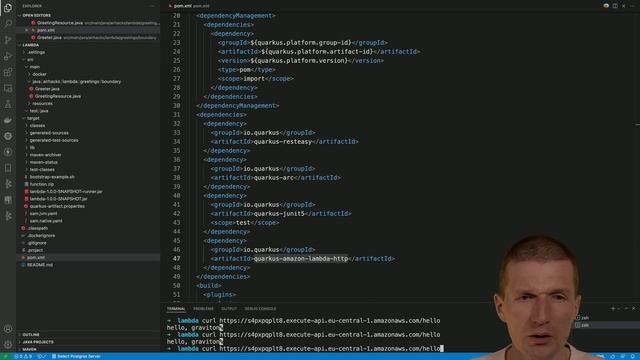Open Explorer more actions ellipsis
The width and height of the screenshot is (640, 360).
pos(153,6)
